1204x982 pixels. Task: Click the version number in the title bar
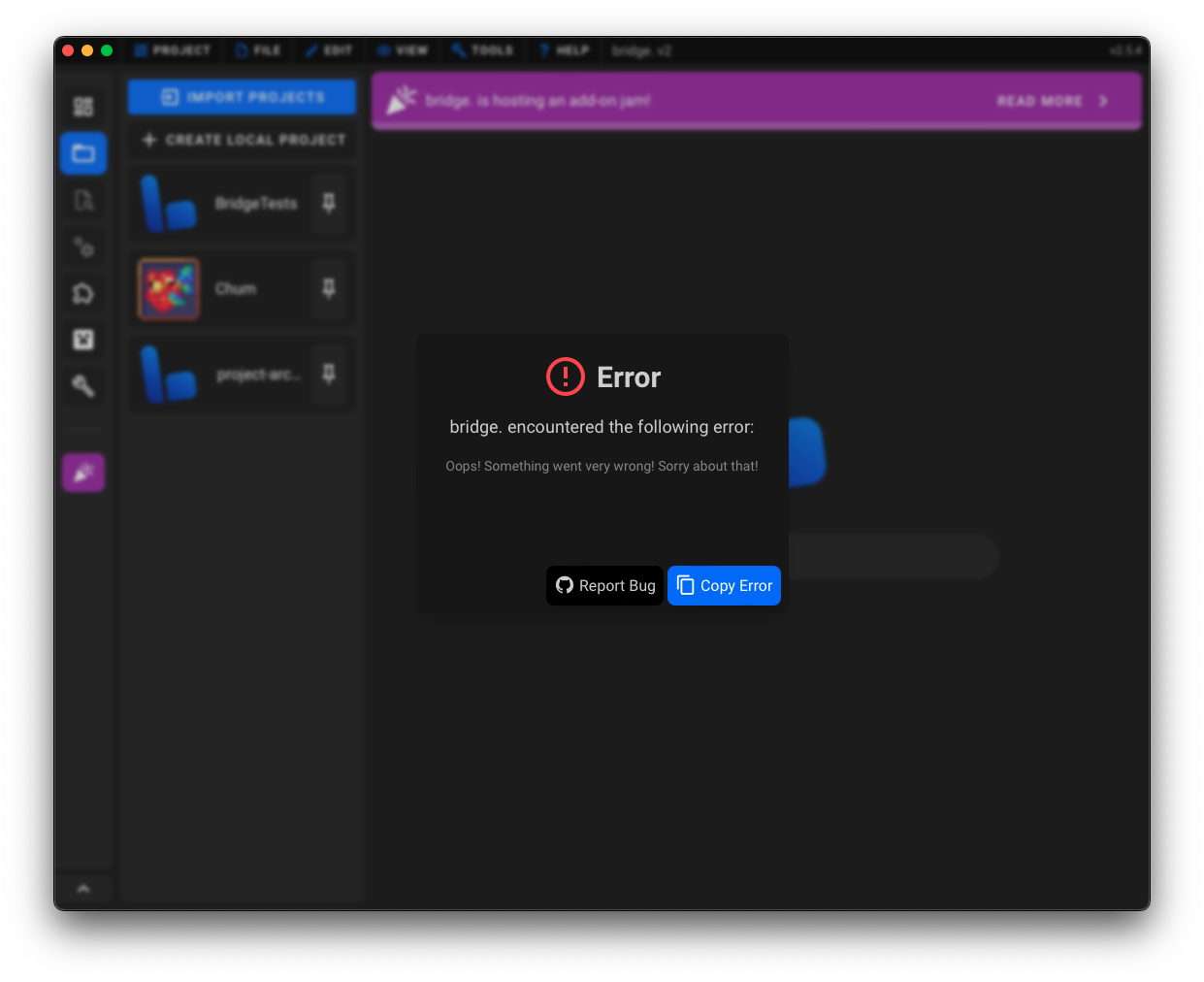click(x=1125, y=50)
